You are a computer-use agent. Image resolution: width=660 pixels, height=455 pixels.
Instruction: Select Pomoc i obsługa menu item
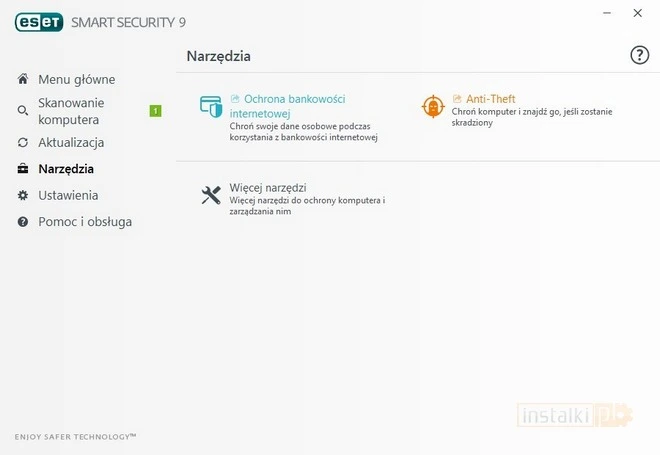point(85,221)
